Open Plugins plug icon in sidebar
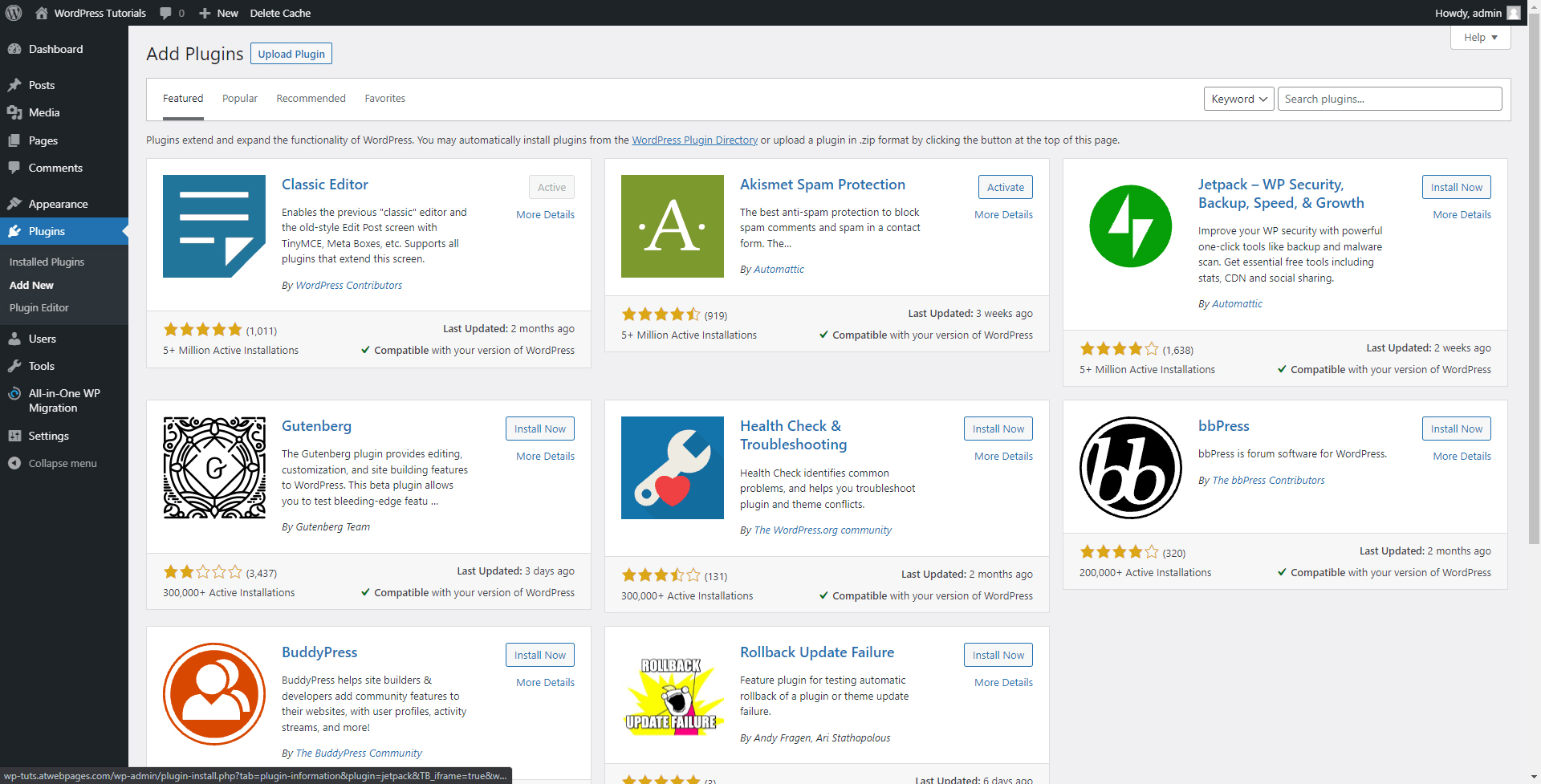 coord(14,231)
